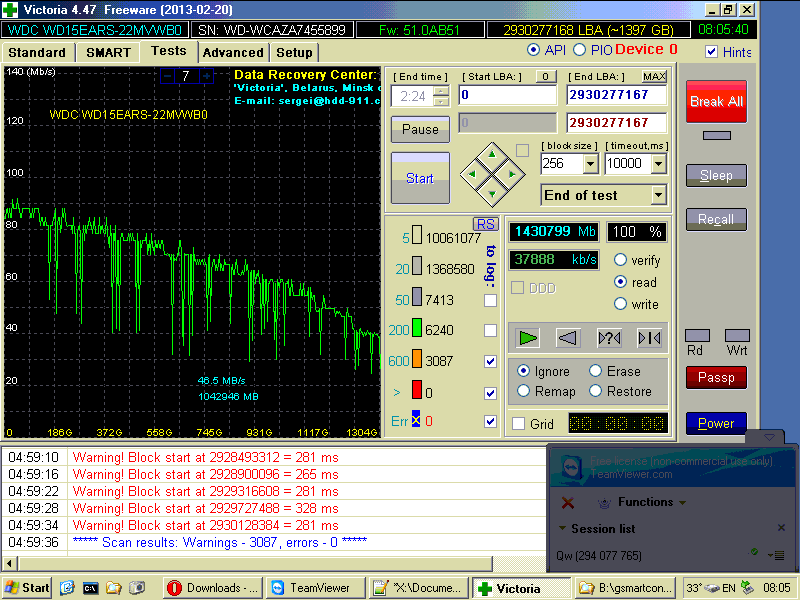
Task: Select the Tests tab
Action: [x=168, y=51]
